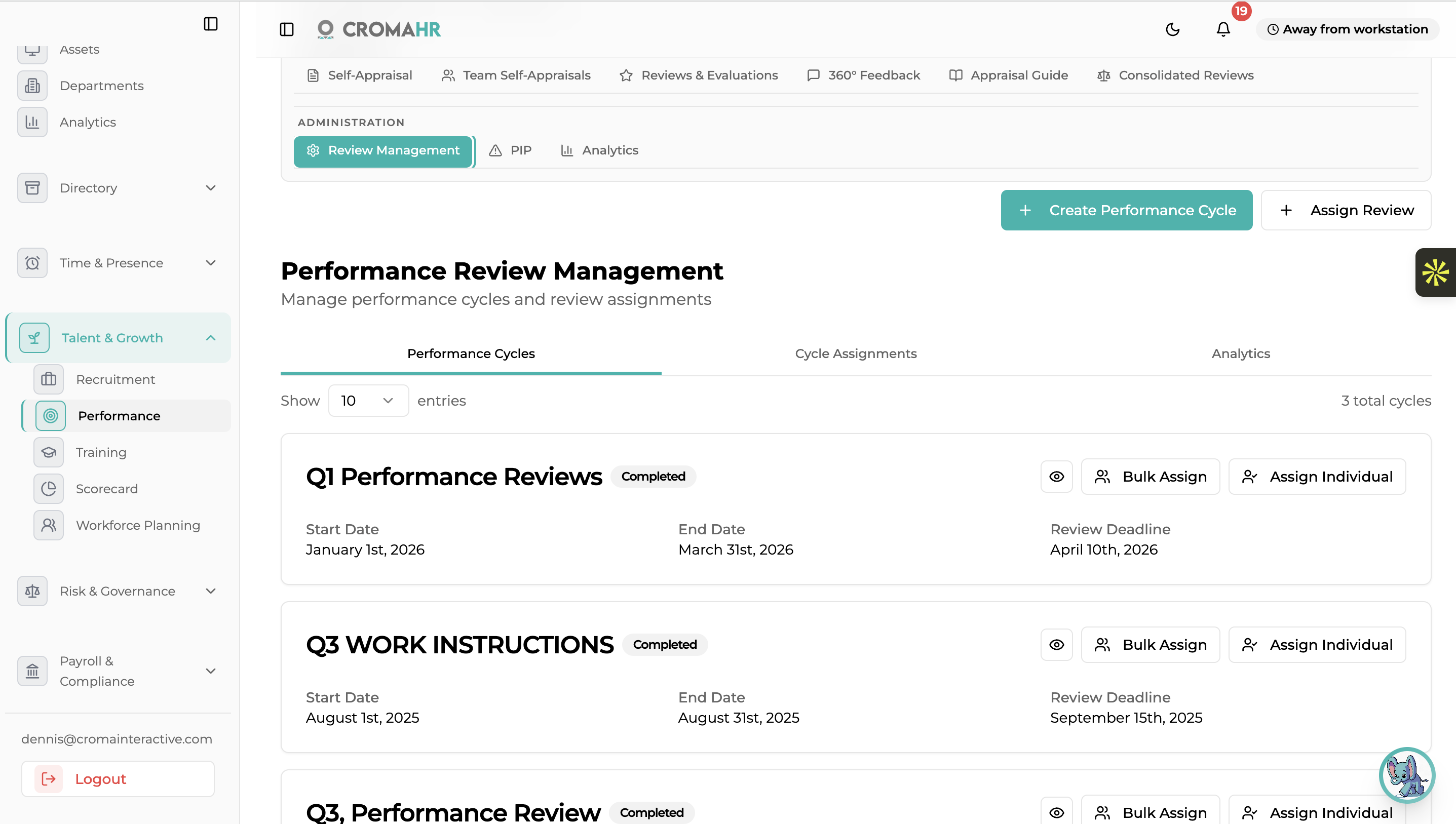Viewport: 1456px width, 824px height.
Task: Switch to Cycle Assignments tab
Action: (x=856, y=354)
